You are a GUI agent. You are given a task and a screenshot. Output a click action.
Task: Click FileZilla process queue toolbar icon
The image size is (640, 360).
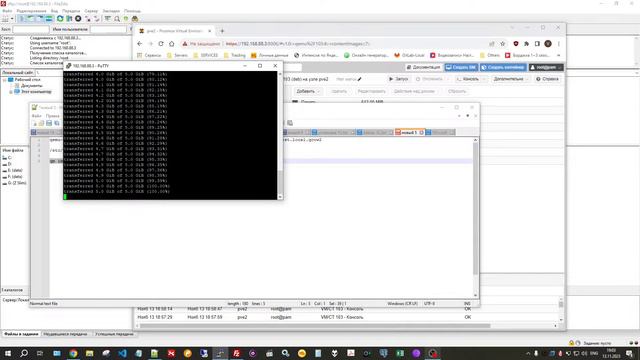[69, 19]
